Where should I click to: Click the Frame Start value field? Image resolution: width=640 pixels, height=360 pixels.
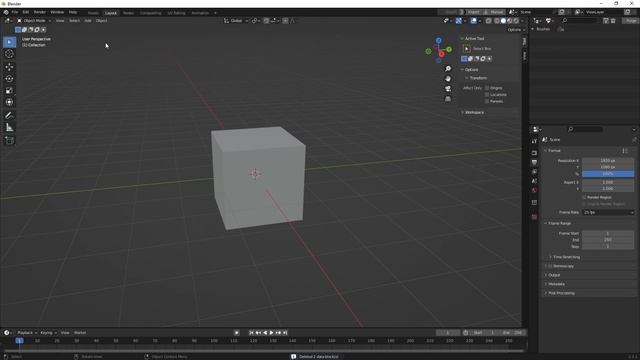[x=608, y=233]
